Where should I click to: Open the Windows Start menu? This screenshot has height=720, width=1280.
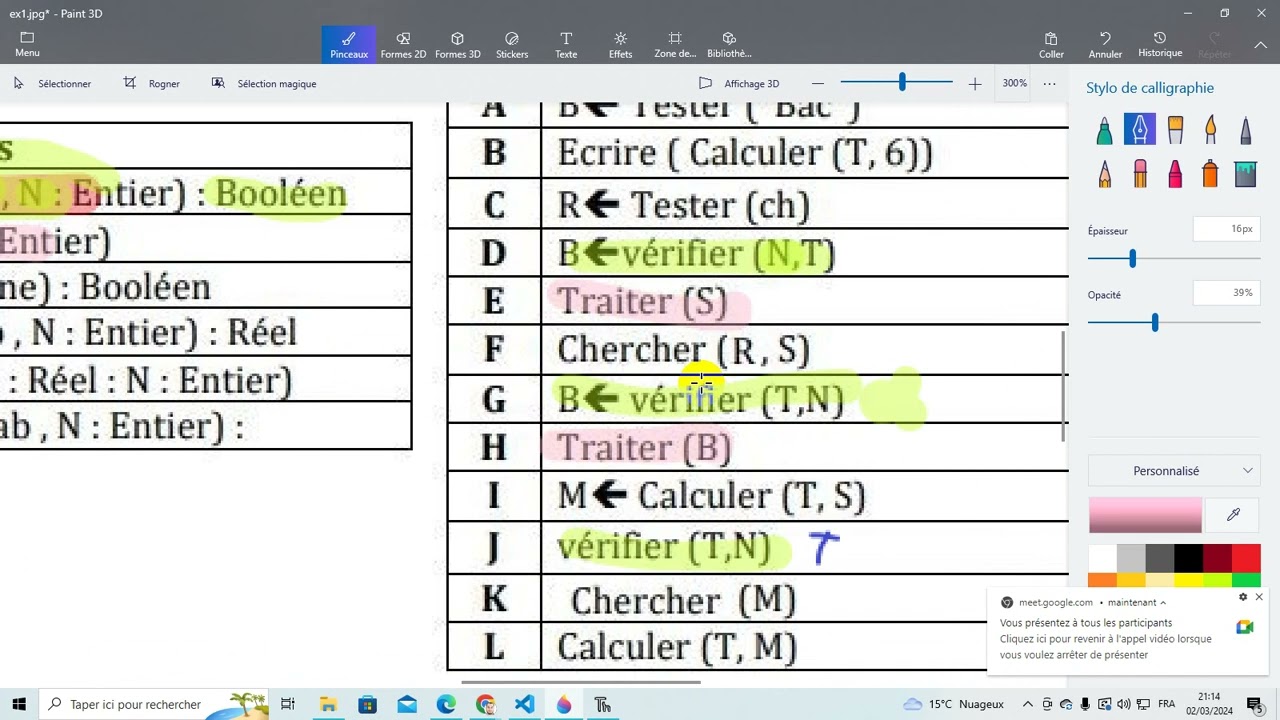[19, 704]
